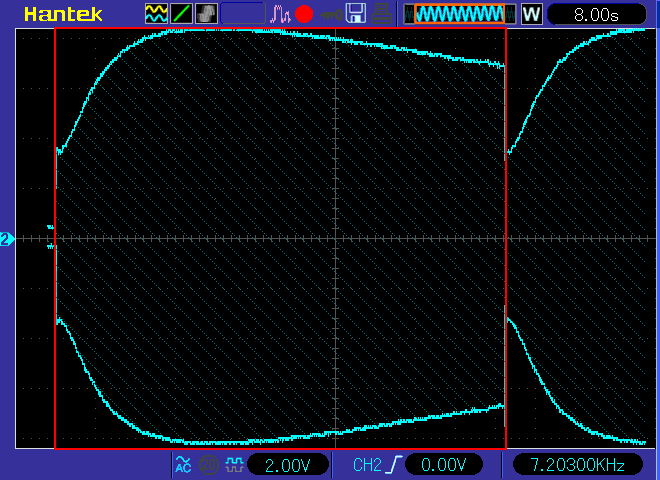
Task: Click the green diagonal line icon
Action: coord(181,13)
